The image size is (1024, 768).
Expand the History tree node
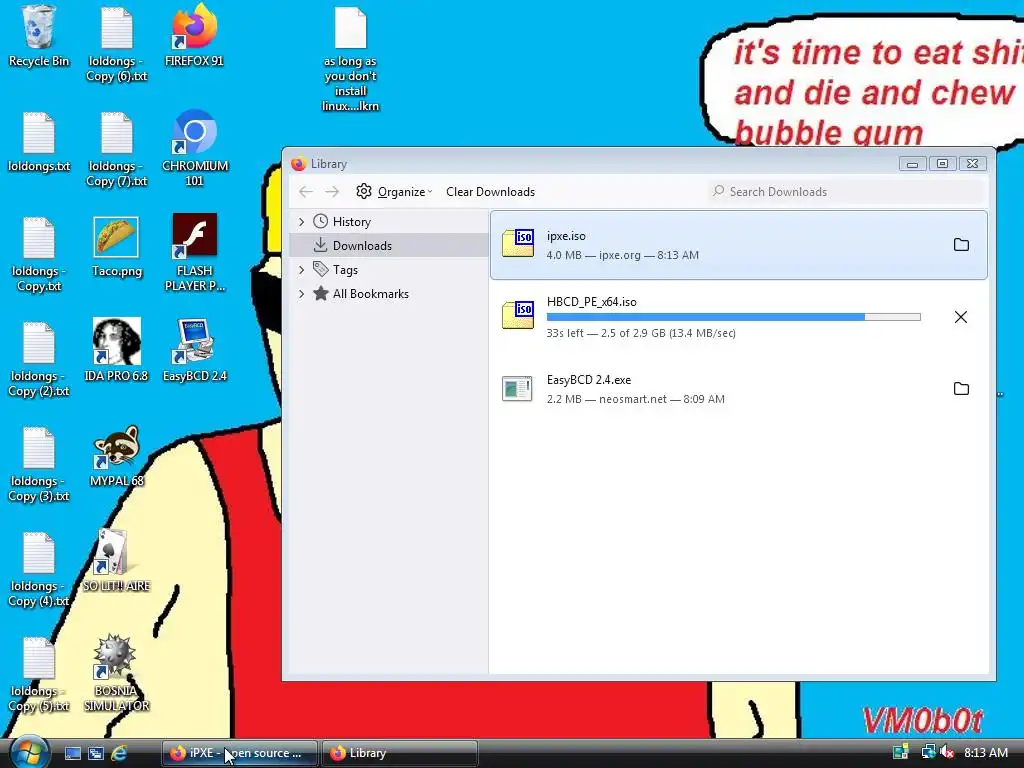(301, 222)
